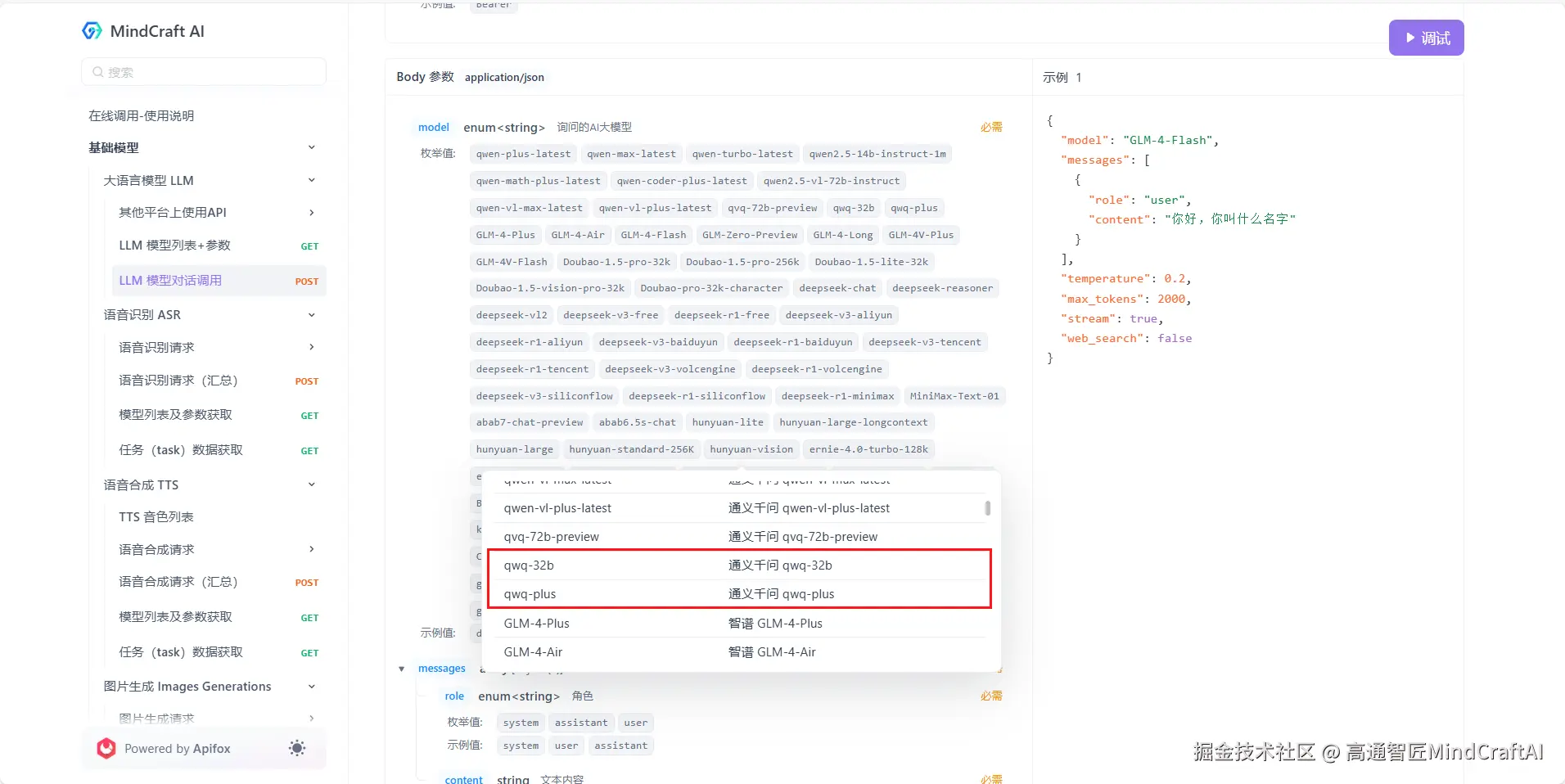Collapse the messages parameter triangle
The width and height of the screenshot is (1565, 784).
point(401,669)
